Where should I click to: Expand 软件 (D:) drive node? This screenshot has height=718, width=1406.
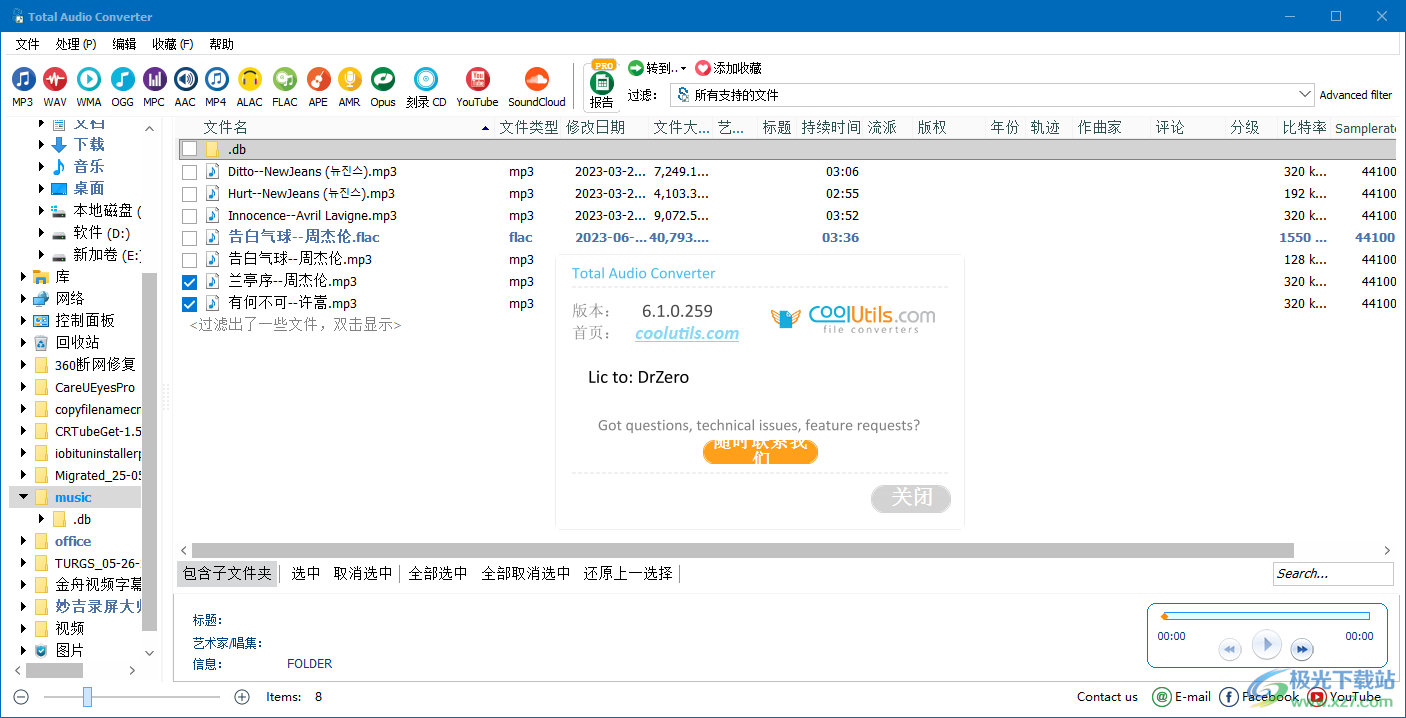pos(41,233)
